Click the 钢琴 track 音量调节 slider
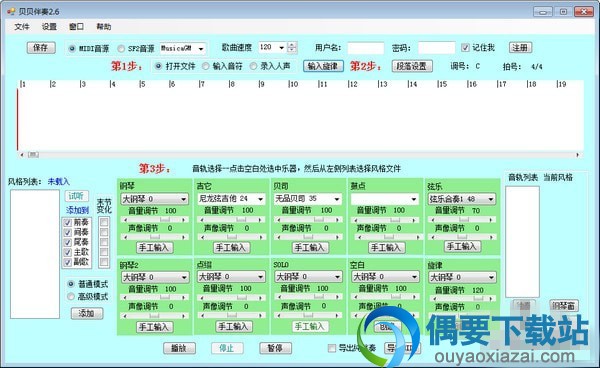 coord(154,220)
